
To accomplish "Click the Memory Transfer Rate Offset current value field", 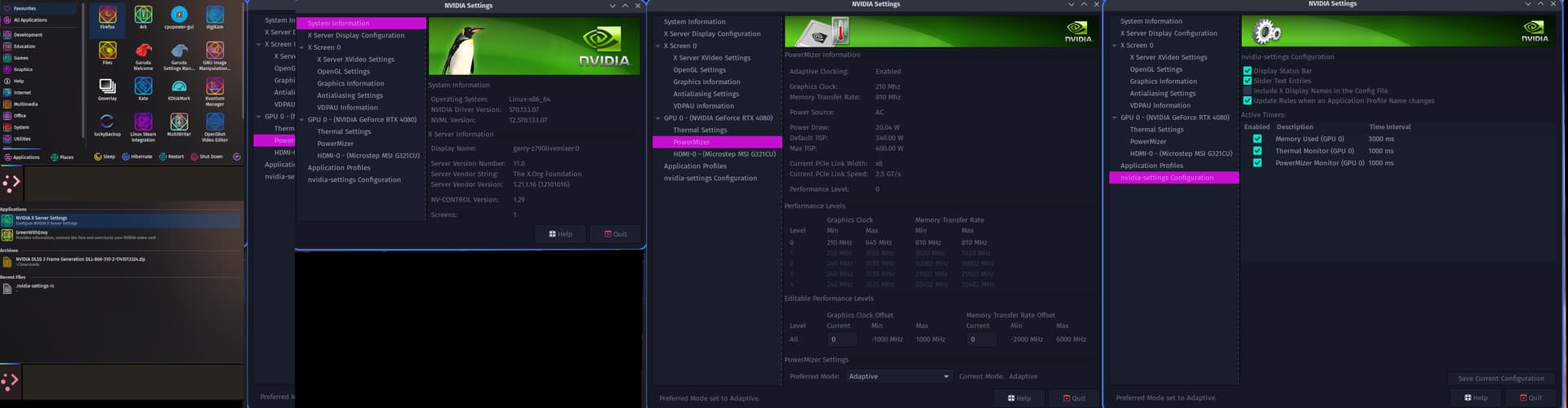I will click(x=982, y=339).
